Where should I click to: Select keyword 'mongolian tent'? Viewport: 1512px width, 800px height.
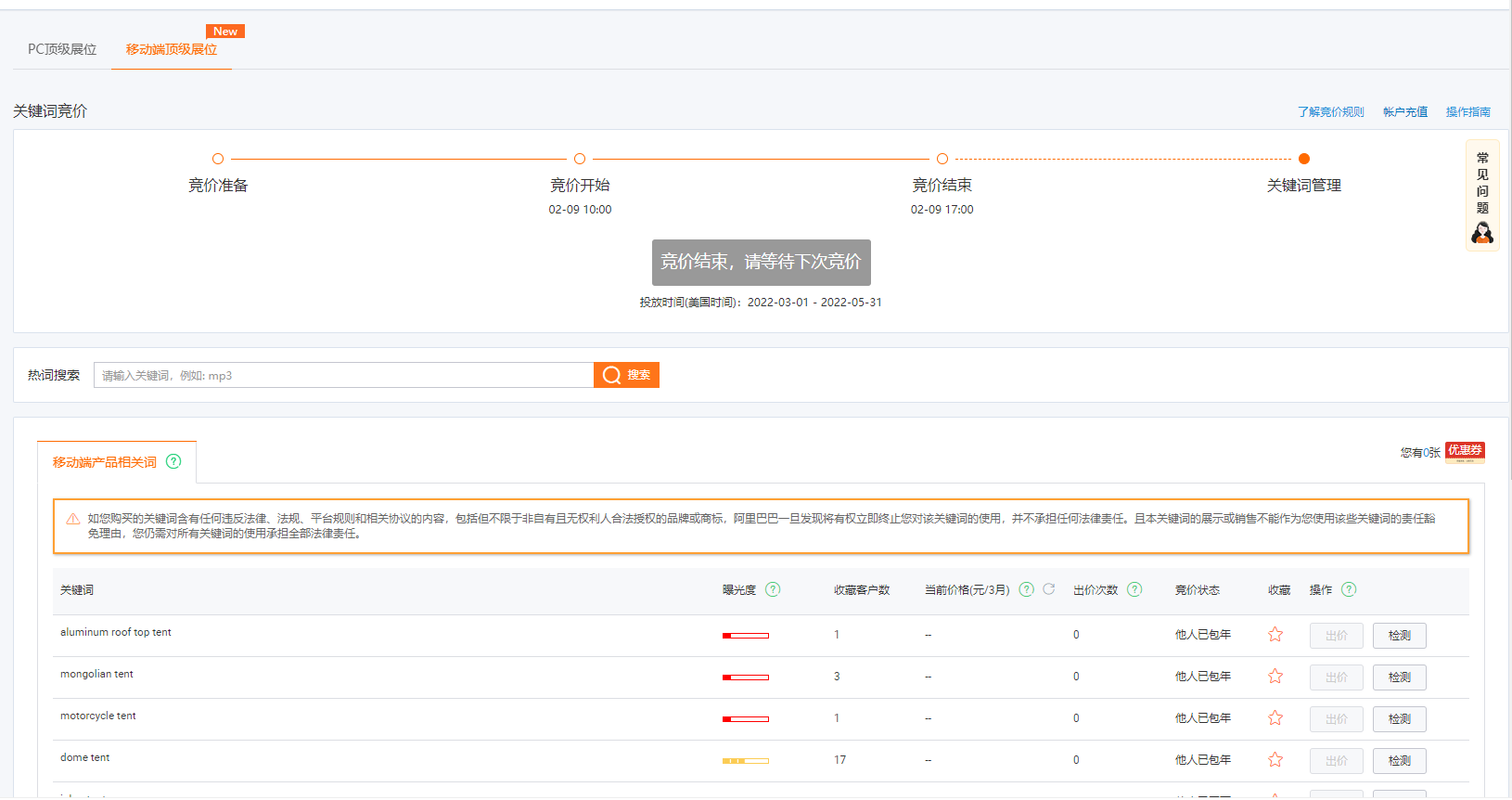tap(96, 674)
